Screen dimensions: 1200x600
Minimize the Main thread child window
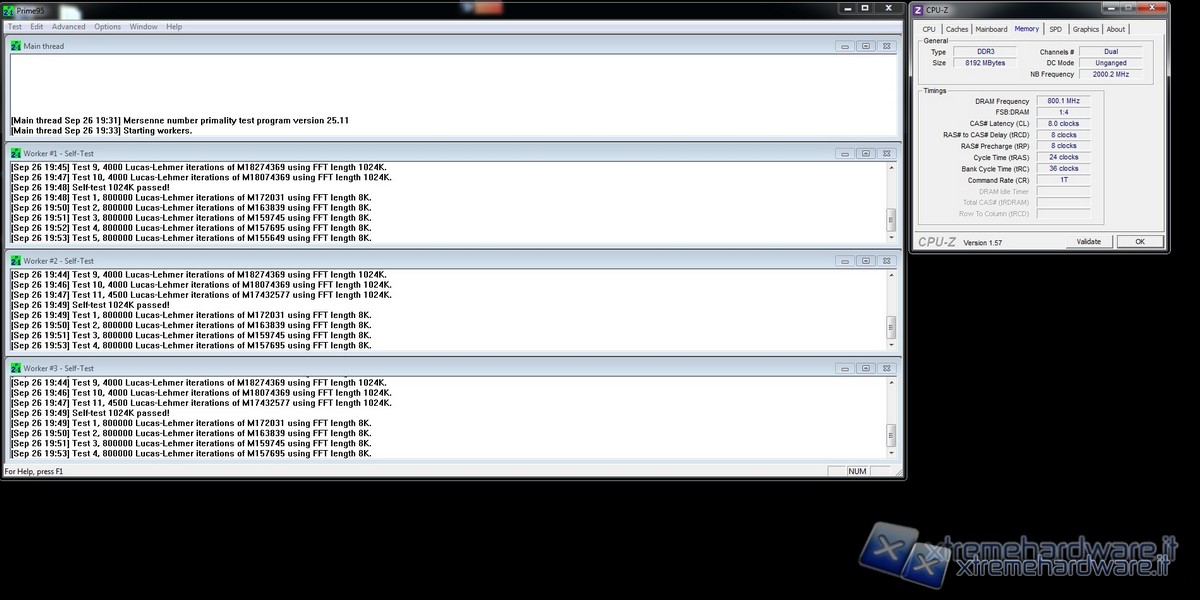tap(845, 46)
